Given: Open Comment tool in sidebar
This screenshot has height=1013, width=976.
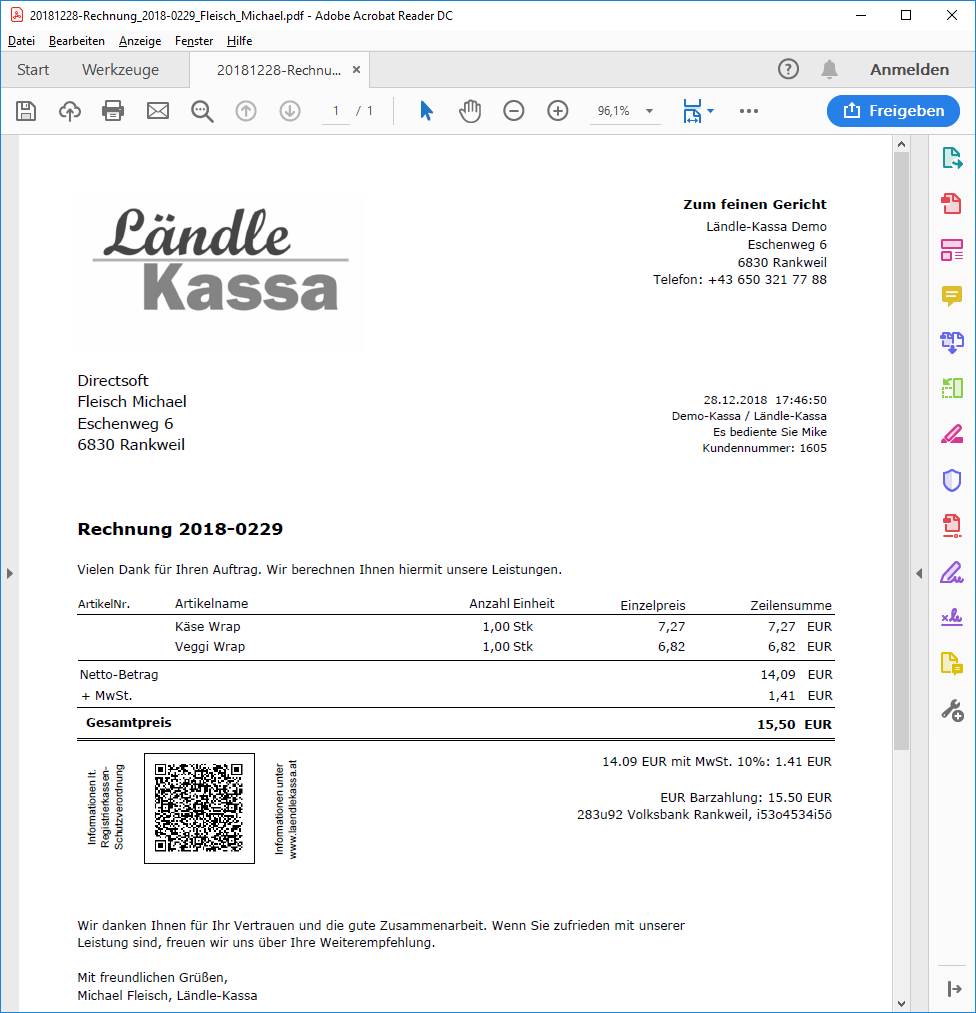Looking at the screenshot, I should (952, 296).
